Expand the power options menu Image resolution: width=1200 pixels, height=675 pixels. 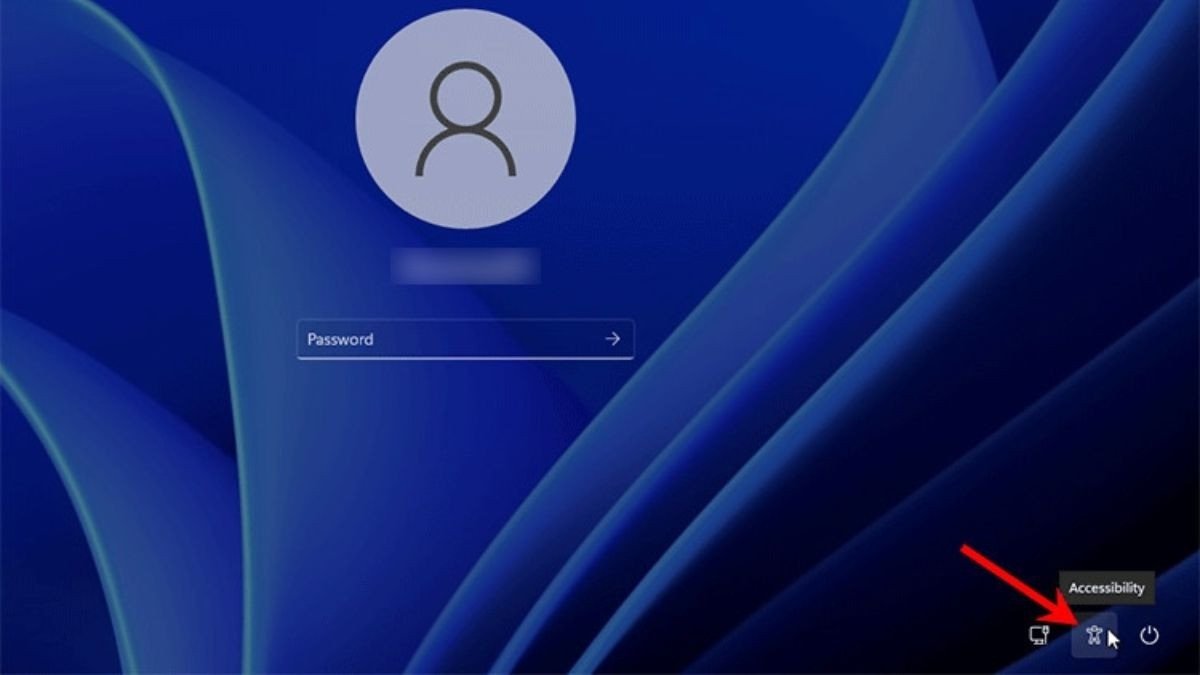[x=1149, y=635]
